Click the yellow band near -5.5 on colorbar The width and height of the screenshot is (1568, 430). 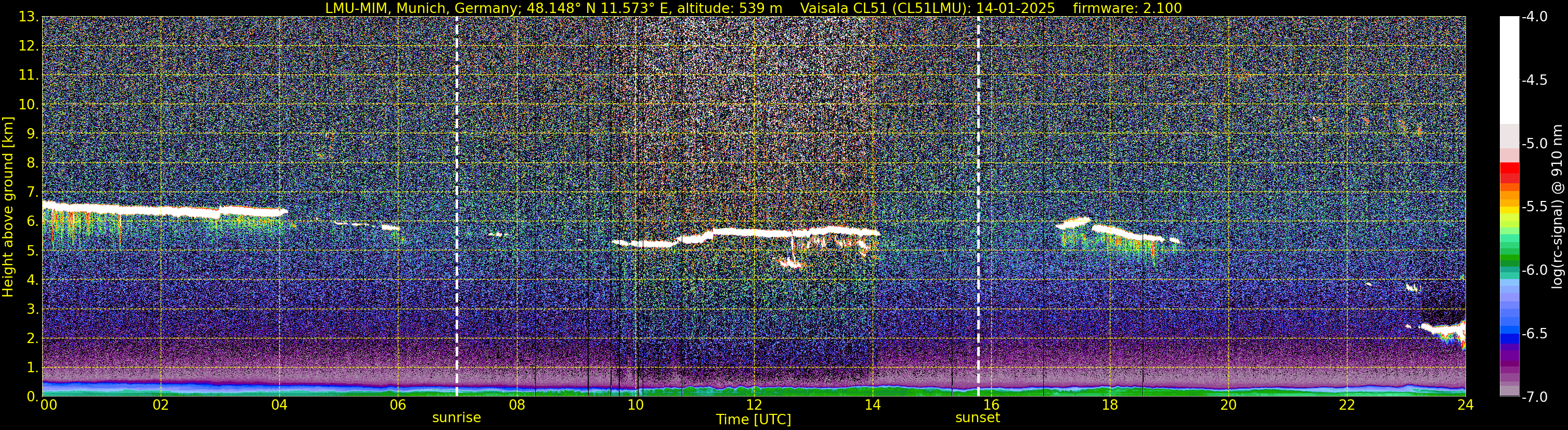coord(1509,211)
